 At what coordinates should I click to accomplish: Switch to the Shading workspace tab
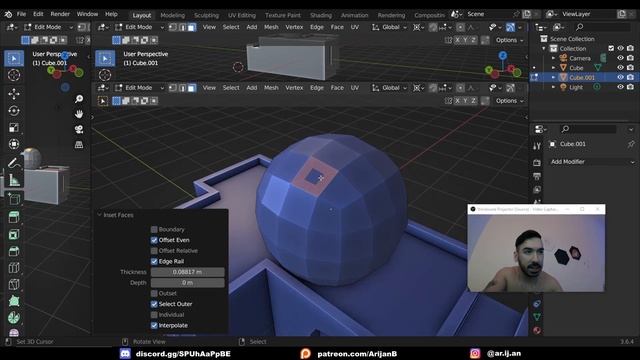(x=321, y=15)
